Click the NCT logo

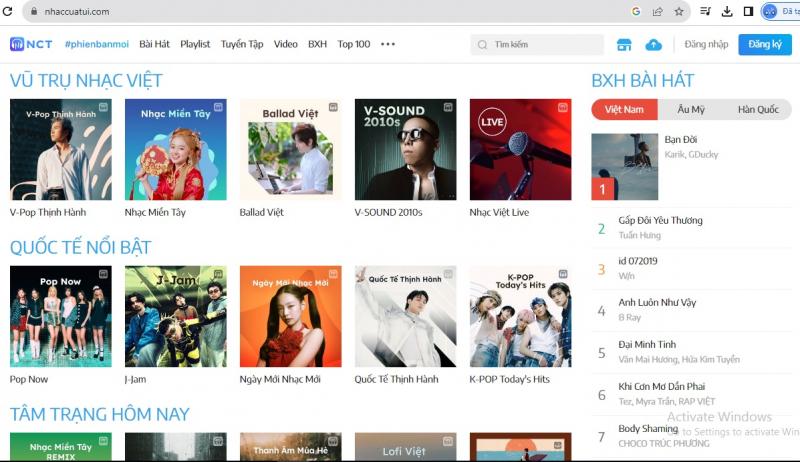click(x=31, y=44)
